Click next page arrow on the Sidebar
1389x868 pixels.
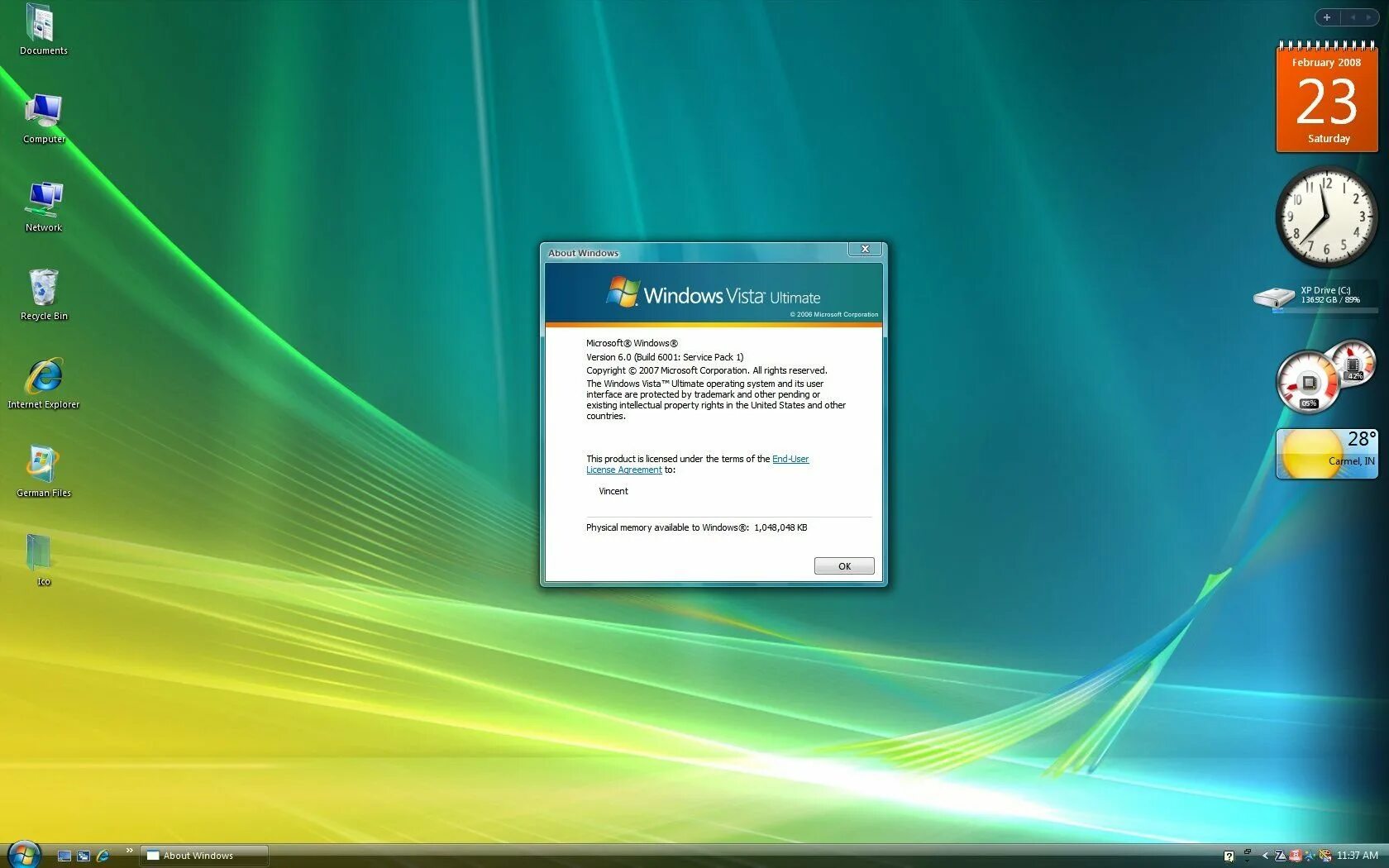pos(1368,17)
